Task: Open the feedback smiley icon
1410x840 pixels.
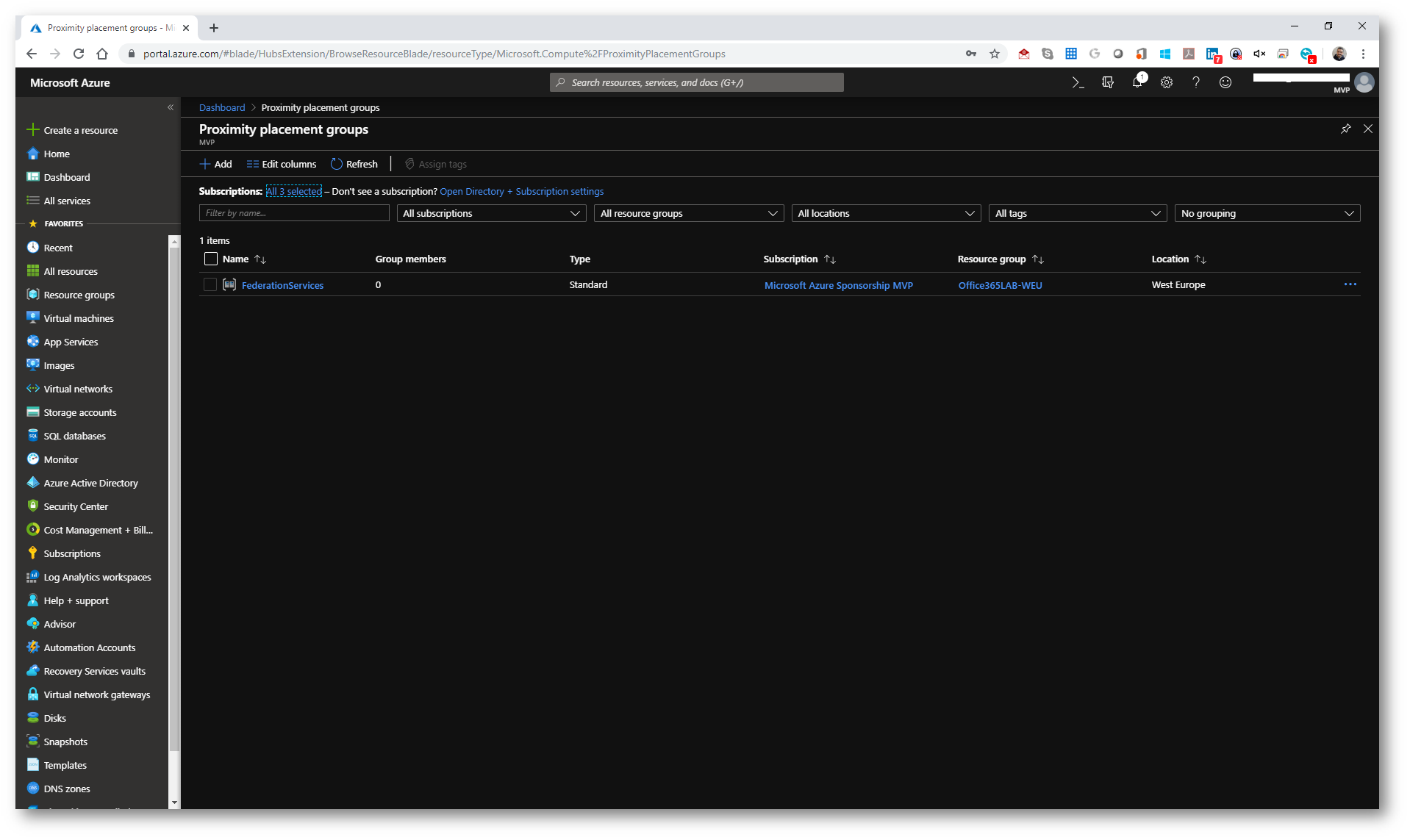Action: coord(1225,83)
